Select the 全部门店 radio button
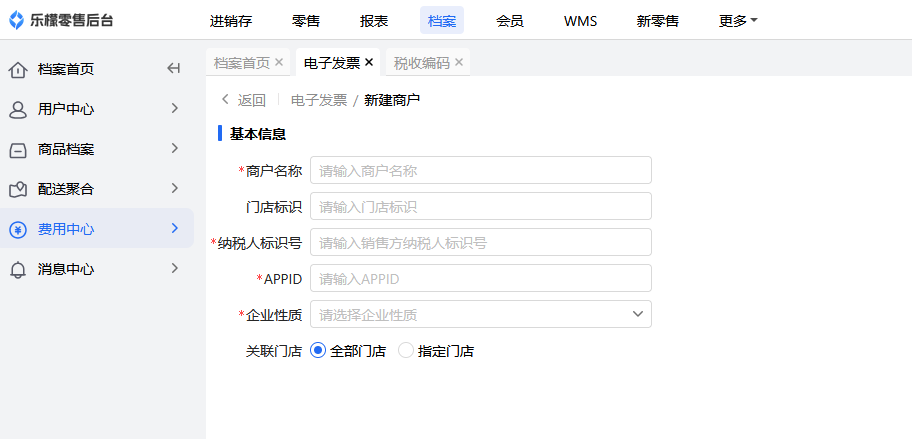912x439 pixels. 318,351
